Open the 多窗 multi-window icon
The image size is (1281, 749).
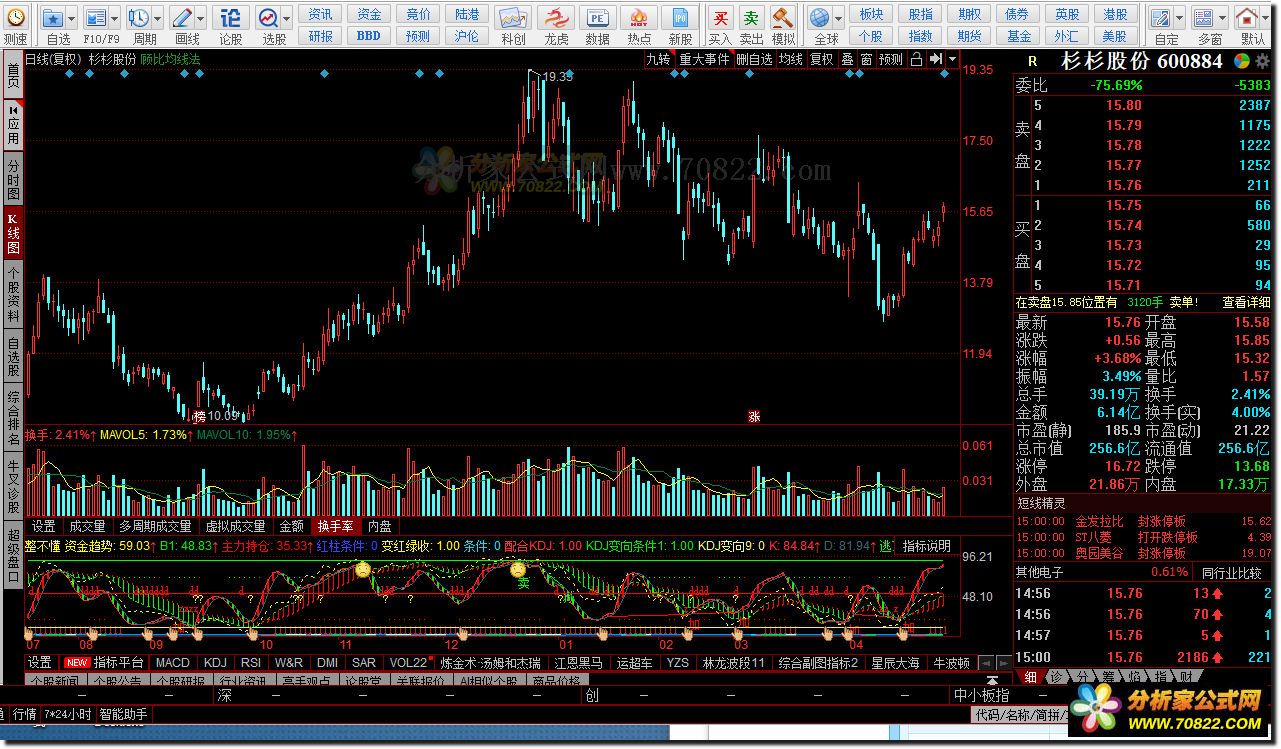(1203, 18)
